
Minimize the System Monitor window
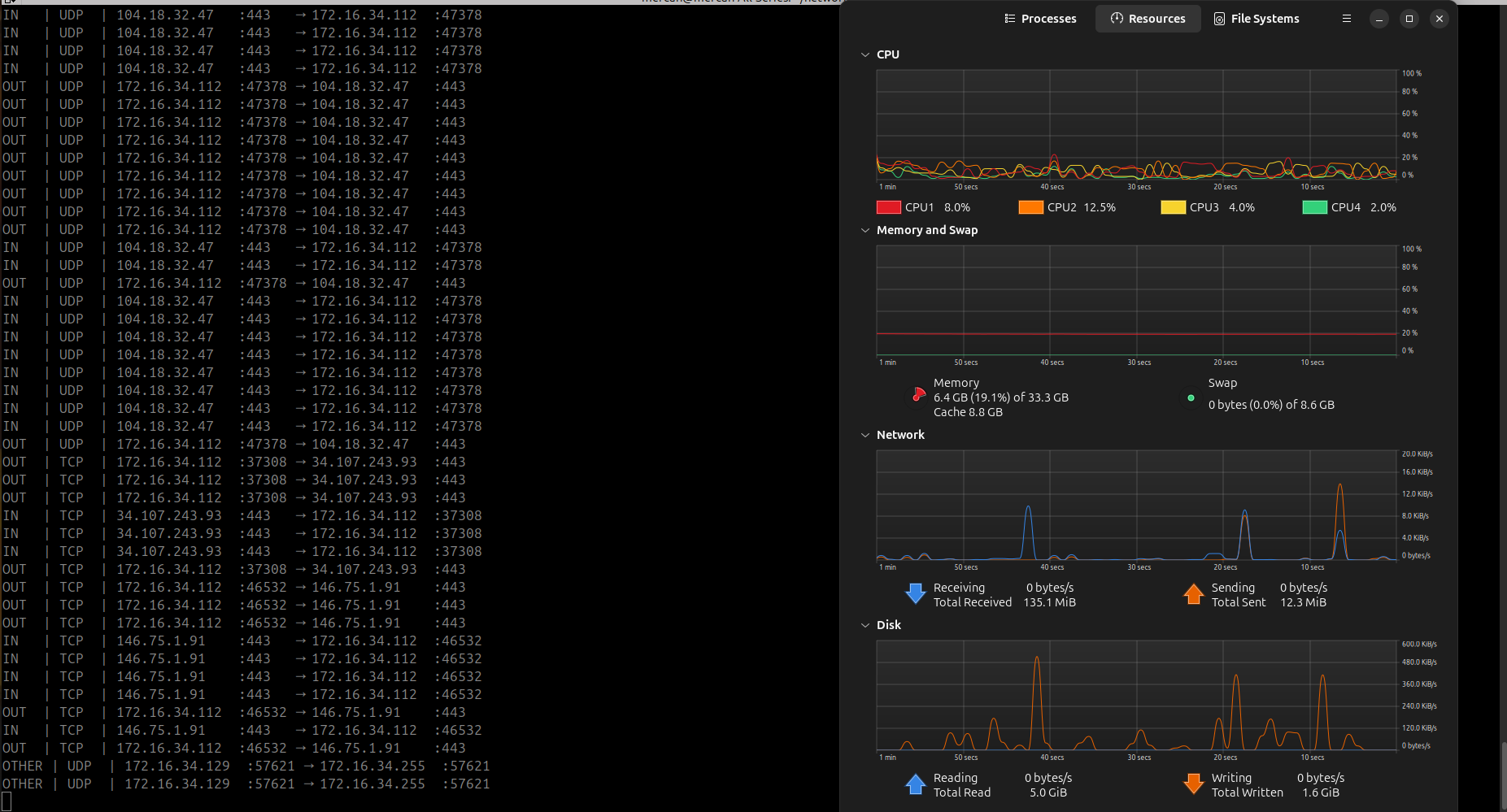(x=1379, y=19)
